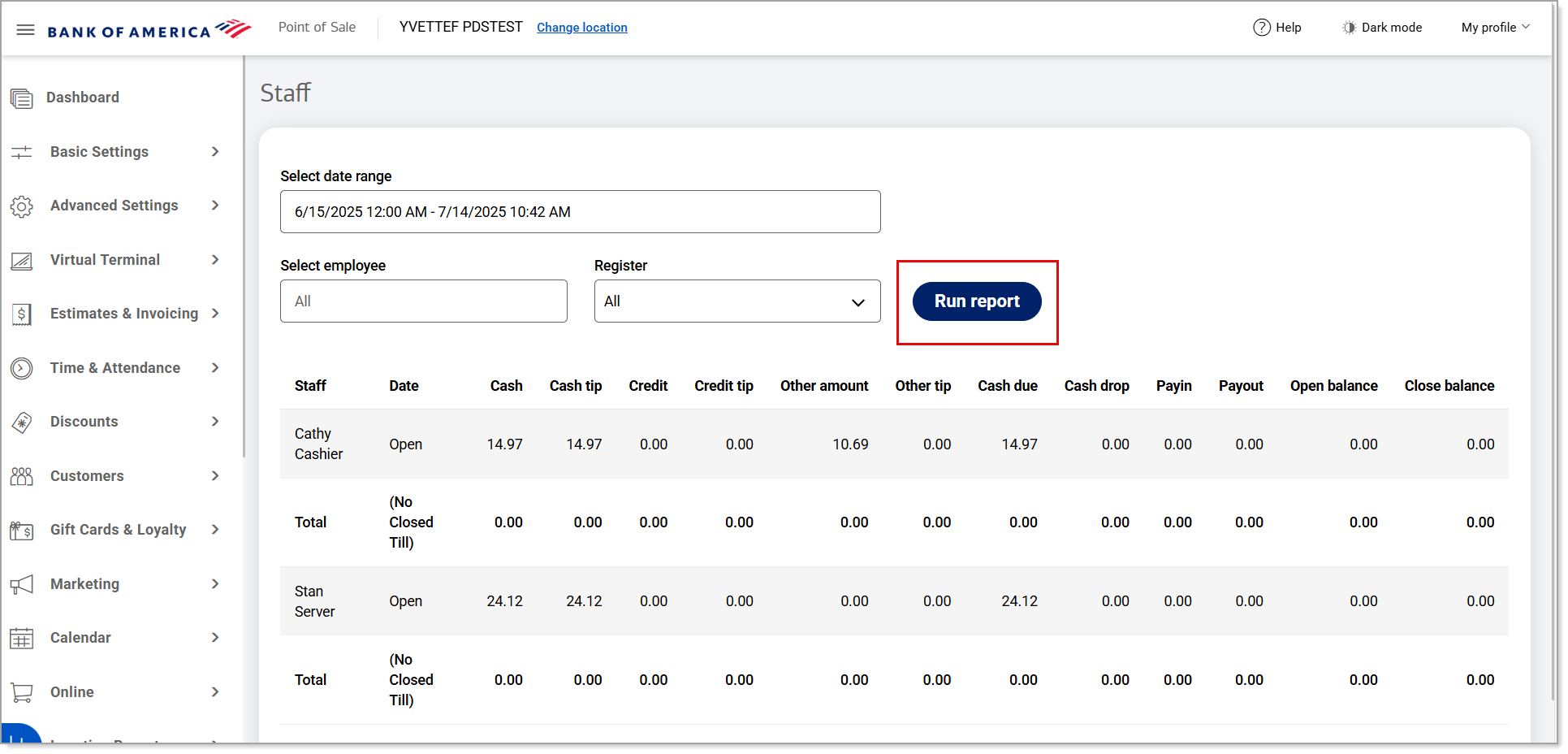Click the date range input field

point(581,212)
